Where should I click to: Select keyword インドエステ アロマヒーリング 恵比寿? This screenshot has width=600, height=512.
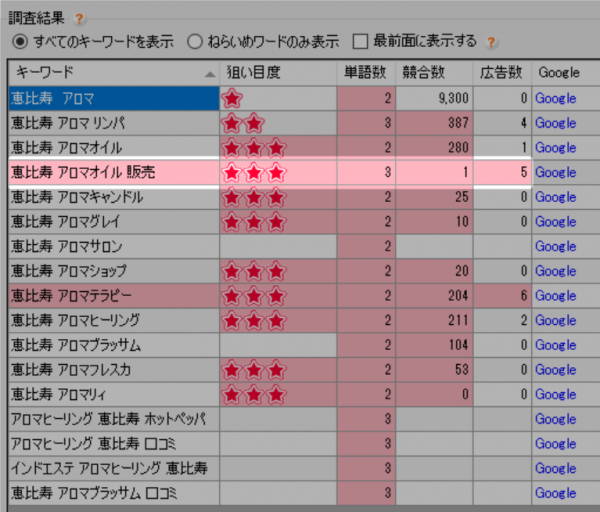112,468
